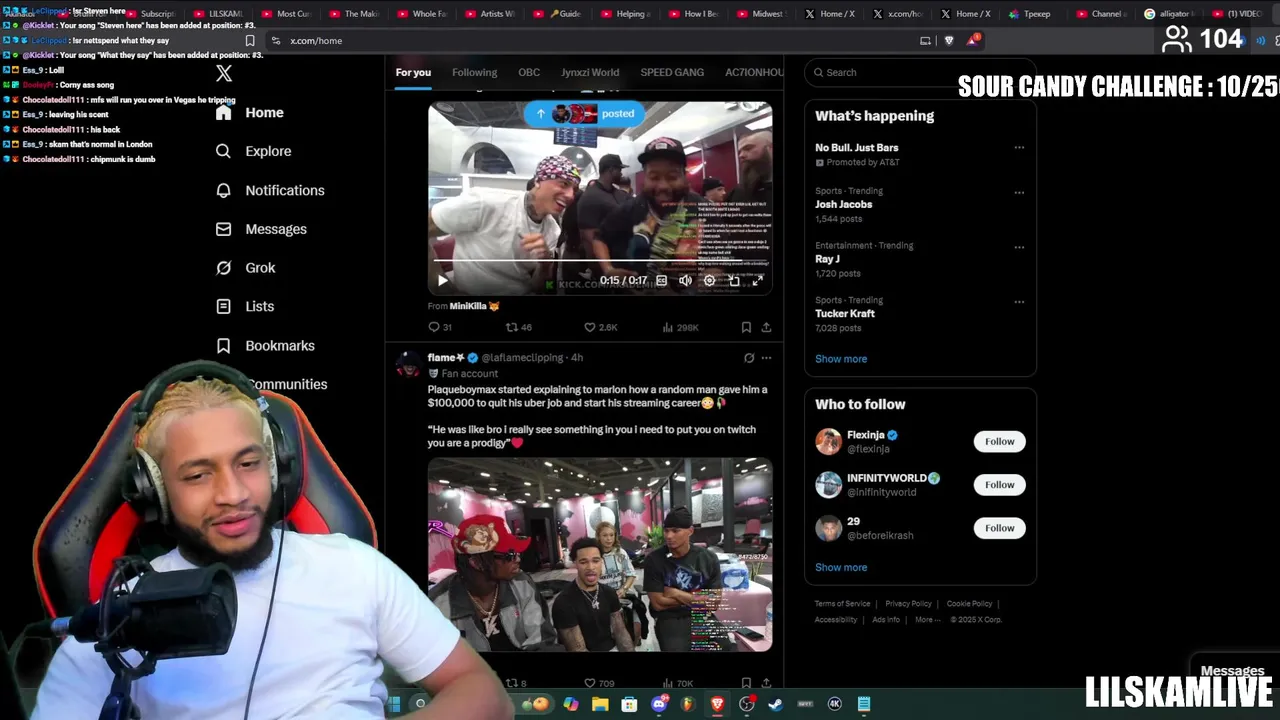Like the post with 2.6K likes
Image resolution: width=1280 pixels, height=720 pixels.
(x=600, y=327)
